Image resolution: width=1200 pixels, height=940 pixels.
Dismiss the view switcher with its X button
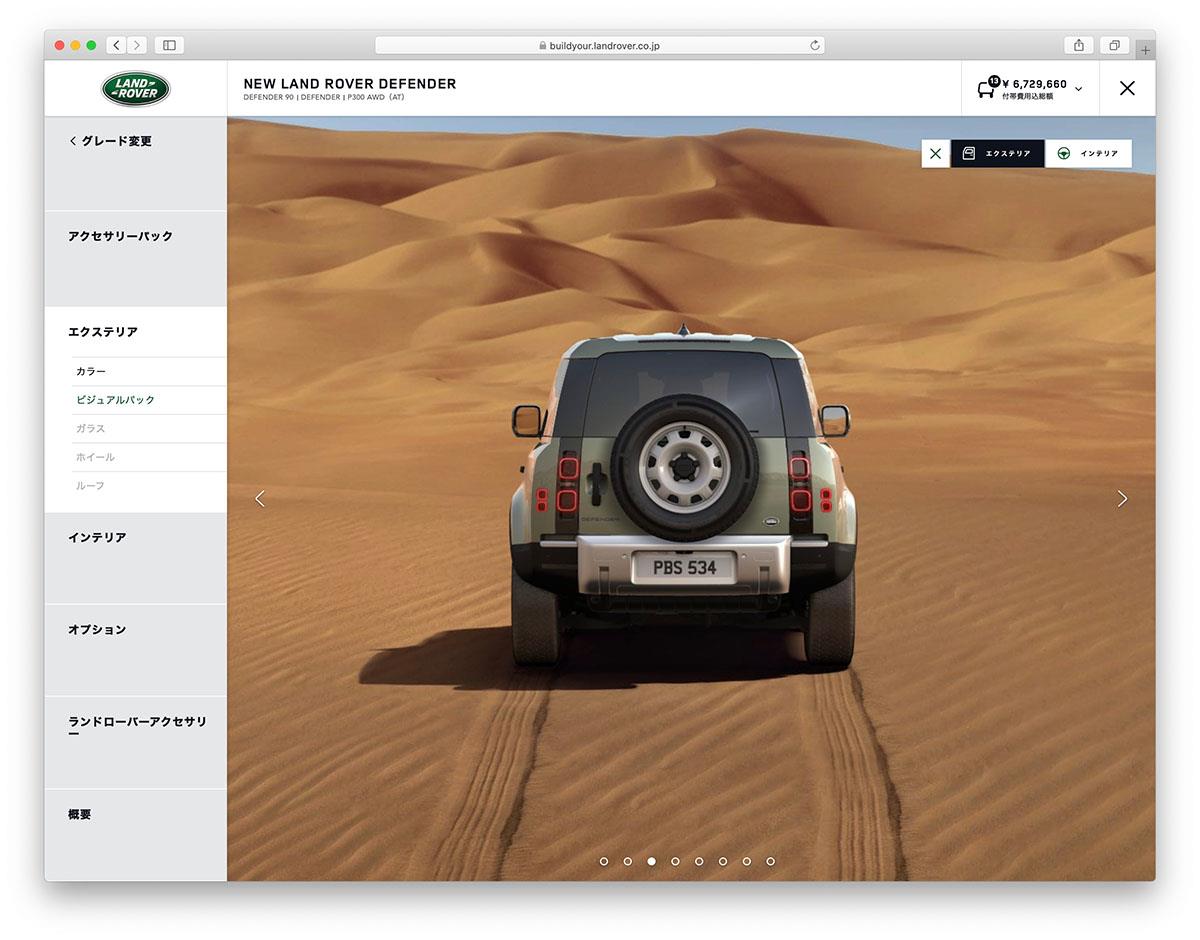point(936,154)
